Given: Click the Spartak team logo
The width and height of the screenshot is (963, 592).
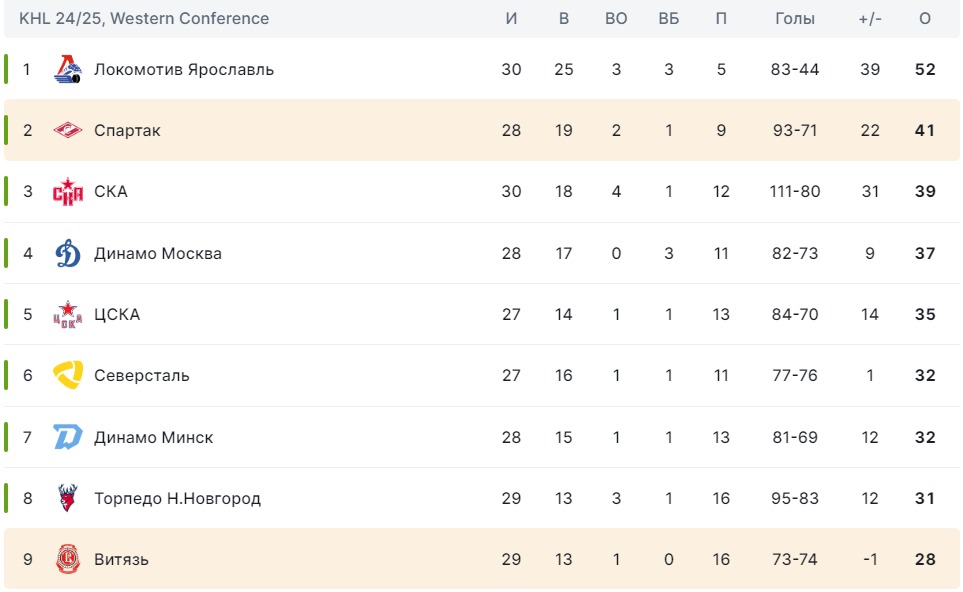Looking at the screenshot, I should tap(67, 131).
